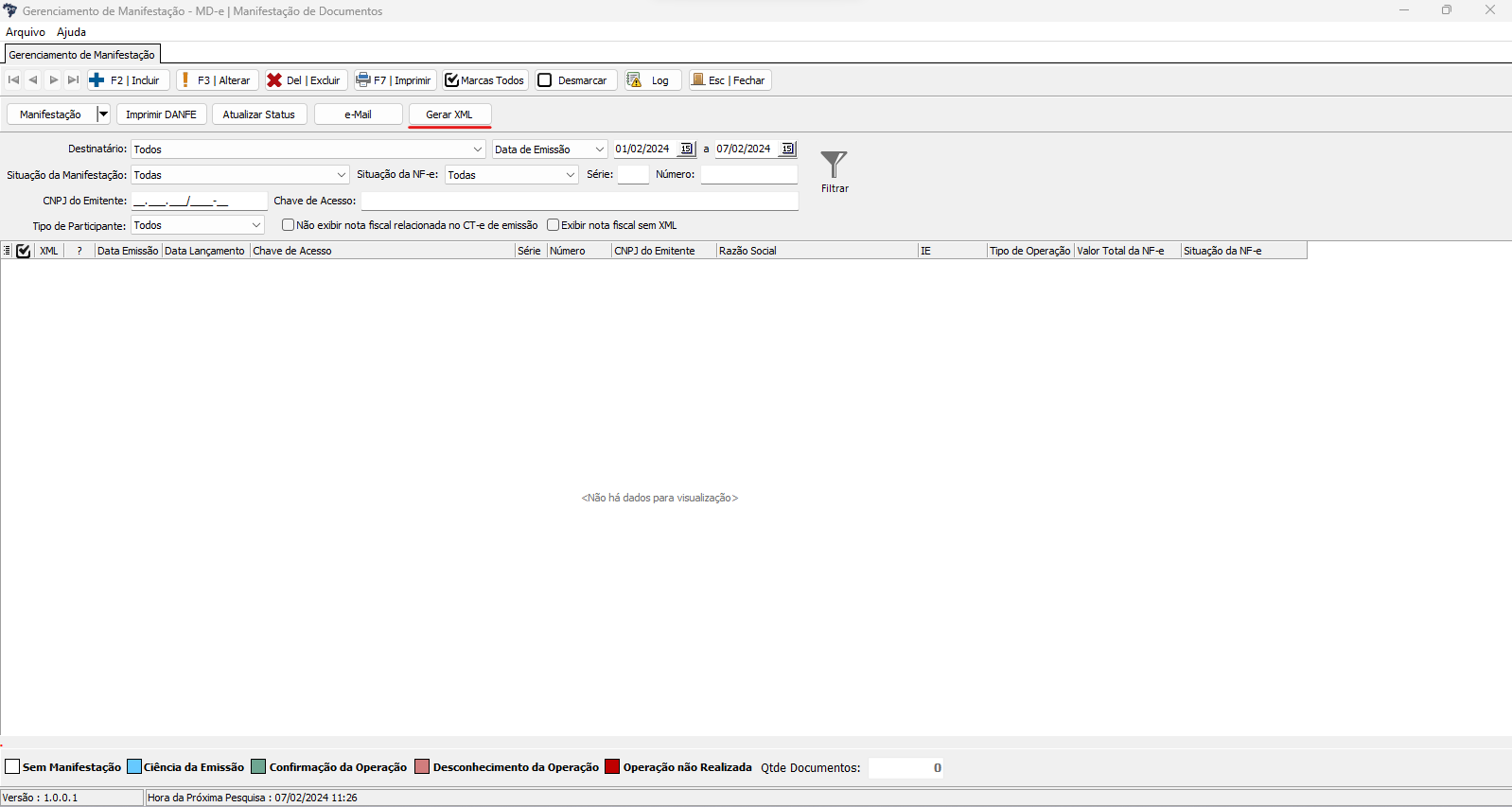The image size is (1512, 807).
Task: Open the Manifestação button dropdown arrow
Action: click(x=103, y=114)
